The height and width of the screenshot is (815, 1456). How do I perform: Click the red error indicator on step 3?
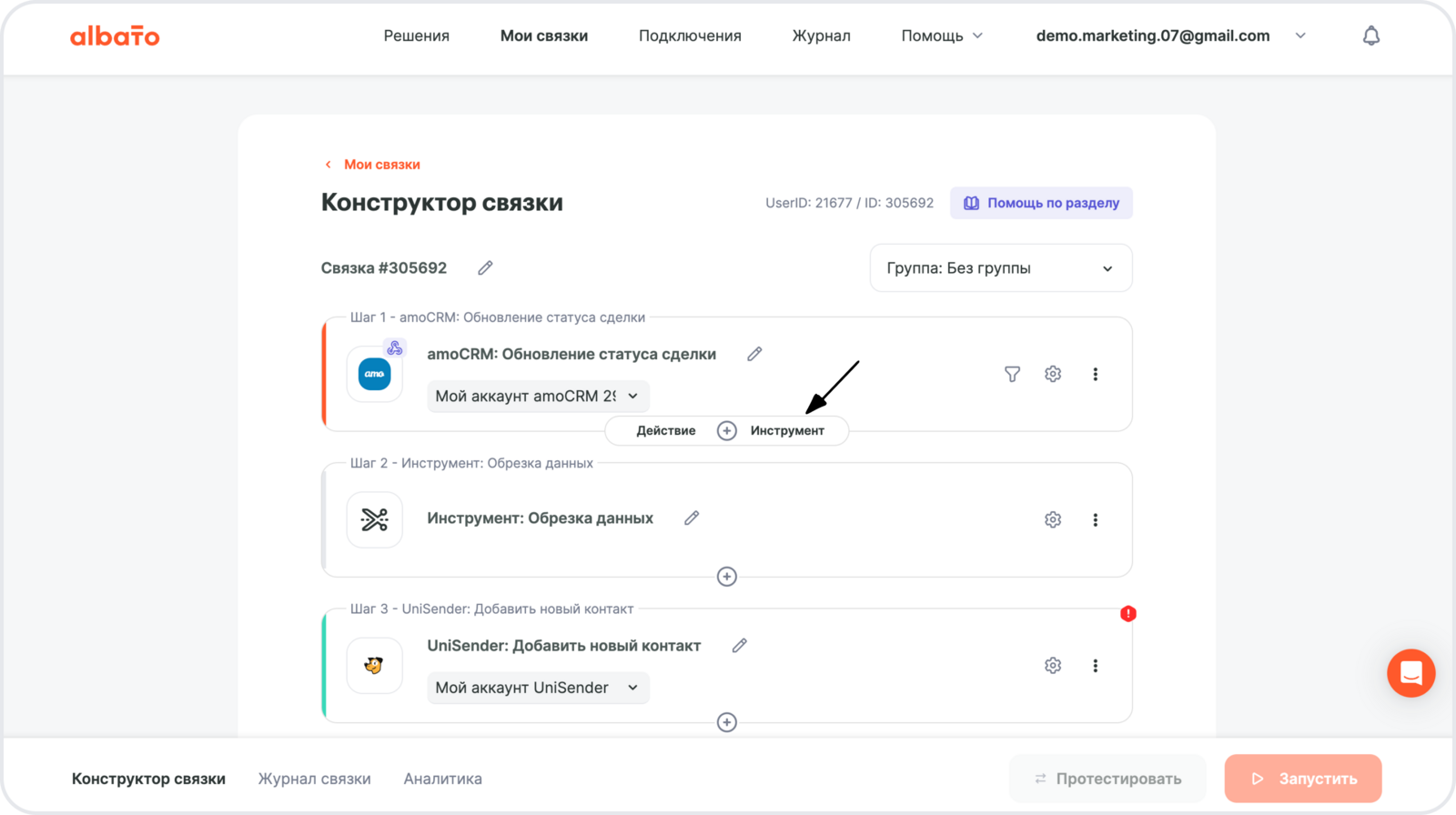coord(1128,614)
